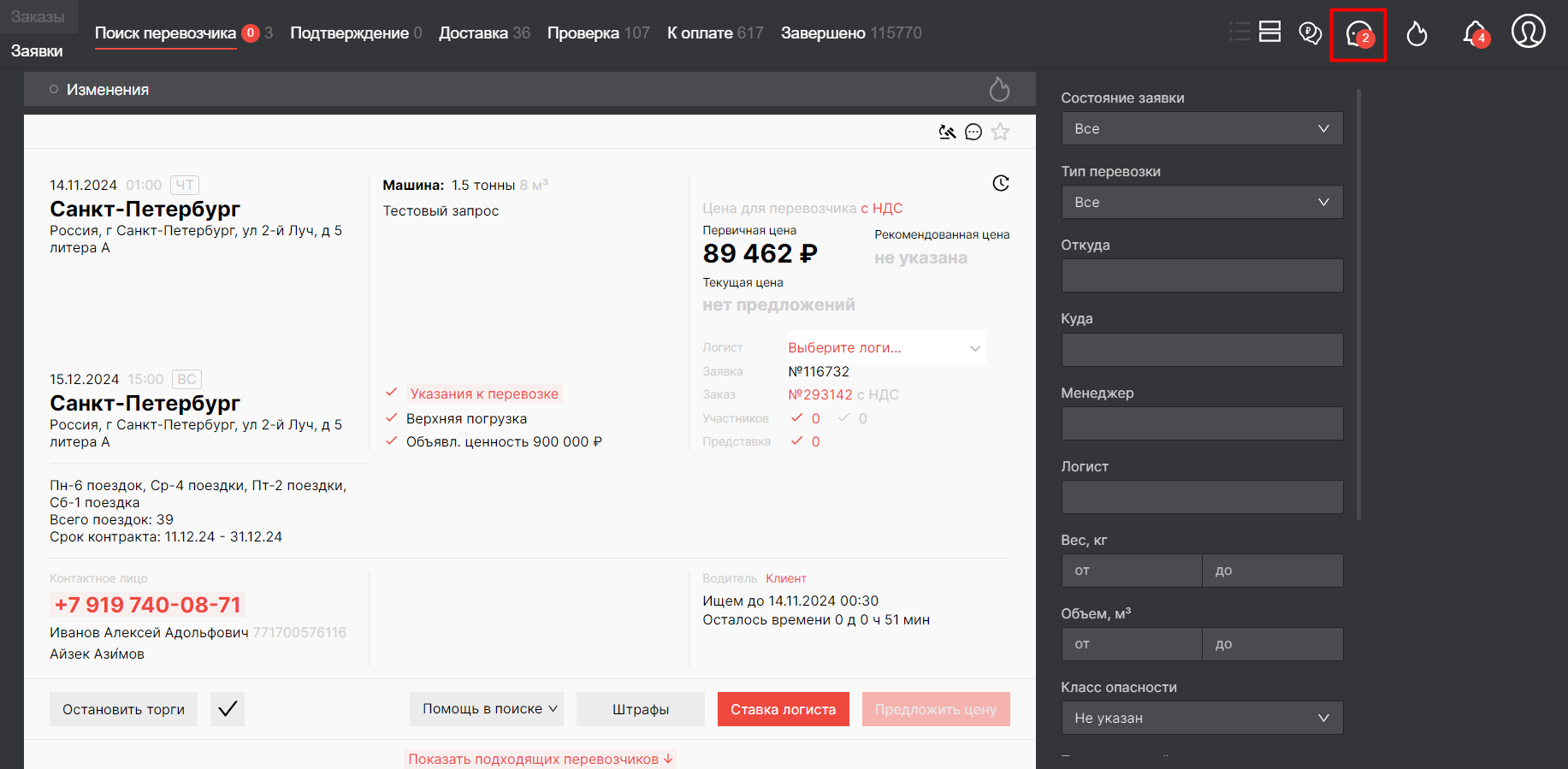Open price history clock icon
The image size is (1568, 769).
click(x=1001, y=183)
